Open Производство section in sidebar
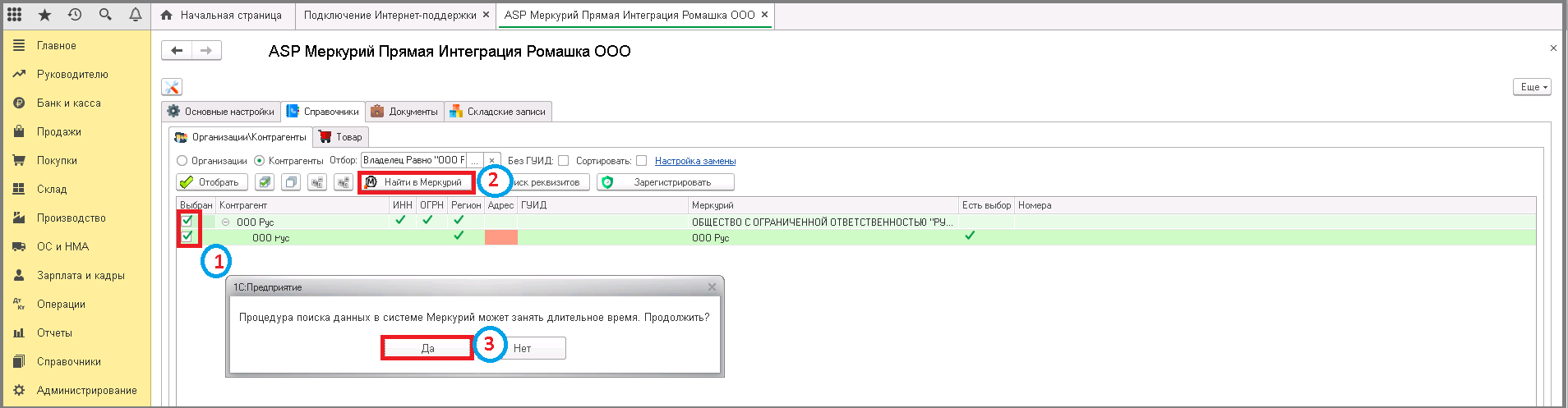The height and width of the screenshot is (408, 1568). point(76,218)
